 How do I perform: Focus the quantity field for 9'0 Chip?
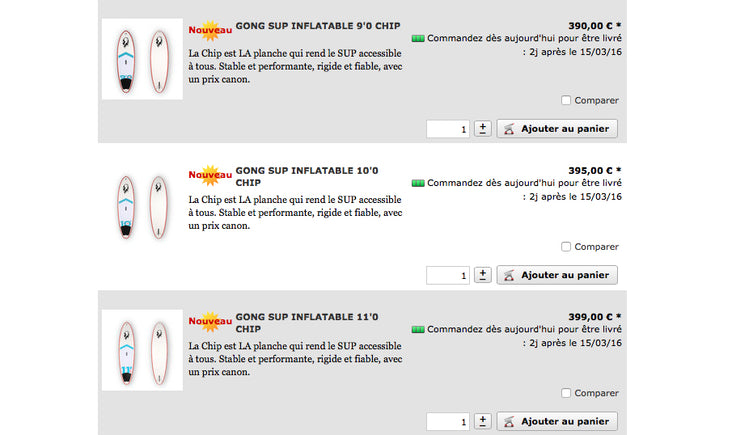click(x=448, y=128)
